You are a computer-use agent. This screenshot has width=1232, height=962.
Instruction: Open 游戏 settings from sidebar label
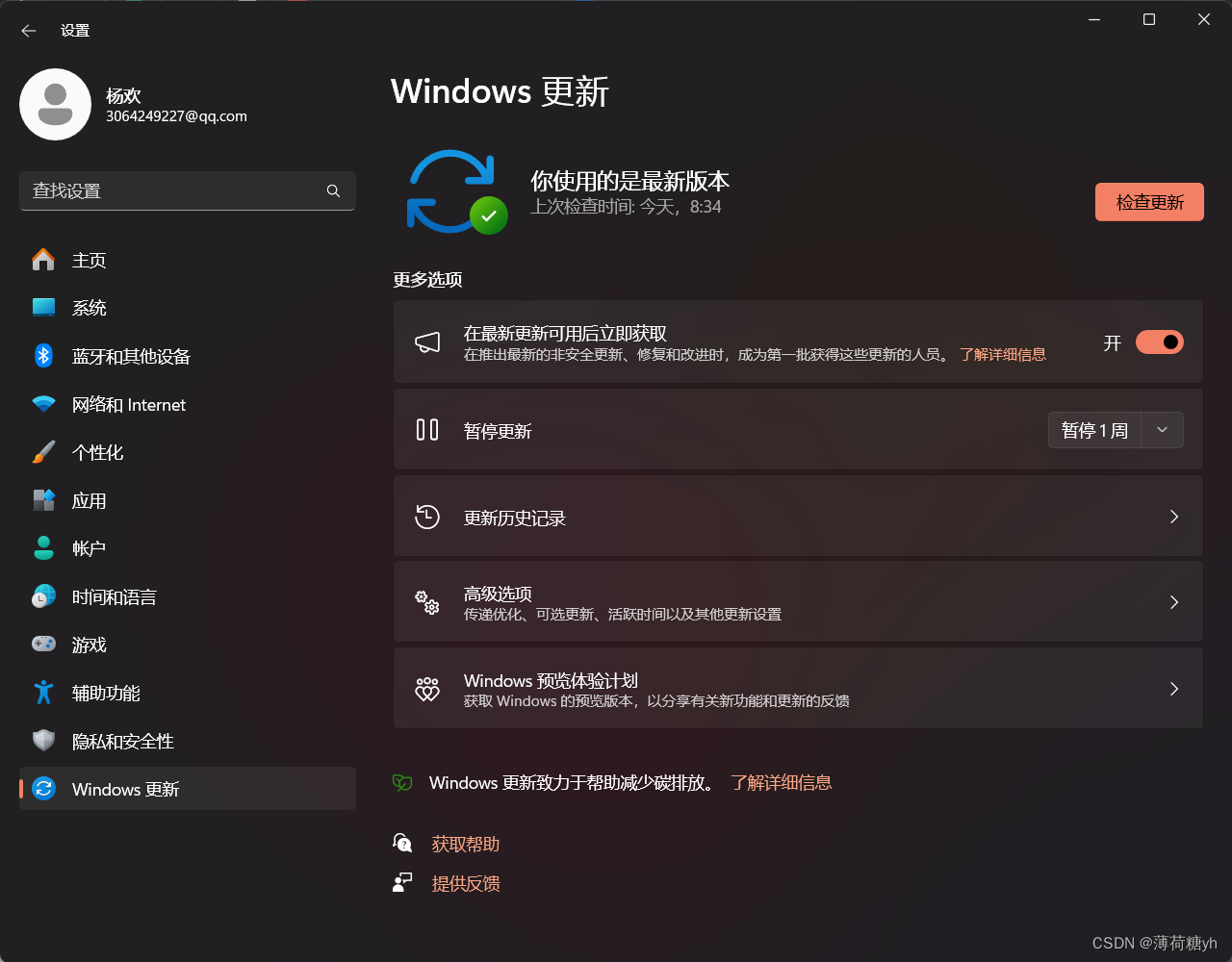[89, 645]
